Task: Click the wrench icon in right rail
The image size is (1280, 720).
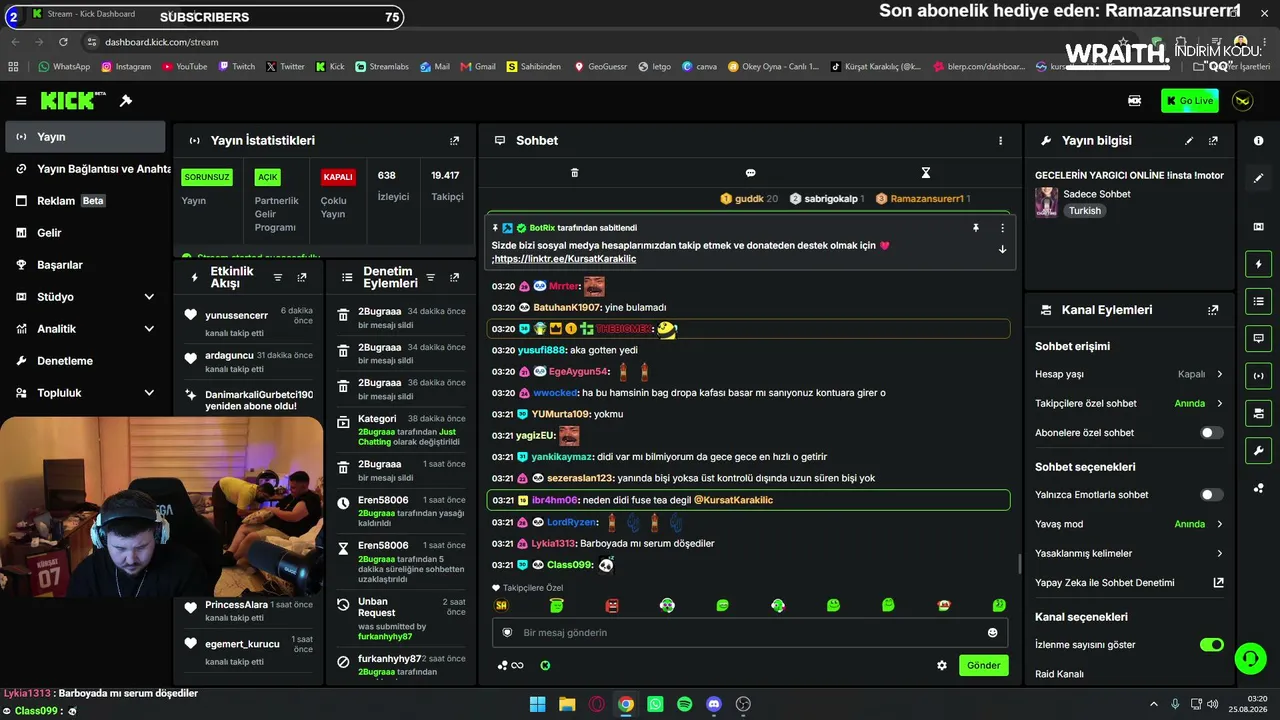Action: 1258,451
